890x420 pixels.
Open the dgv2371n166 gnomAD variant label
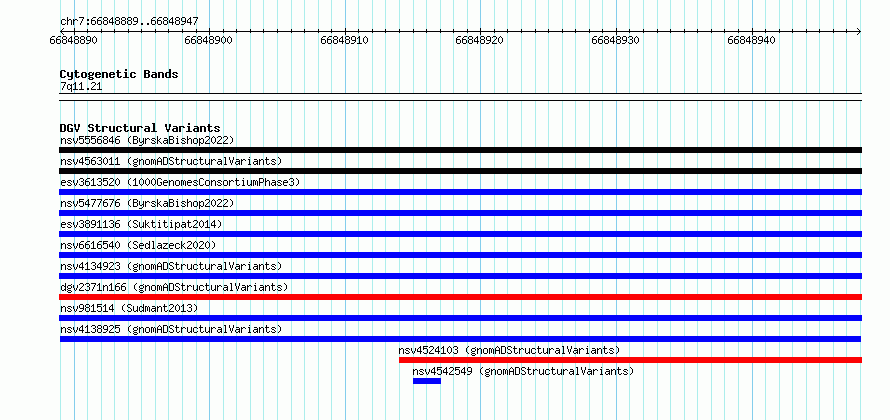click(174, 287)
